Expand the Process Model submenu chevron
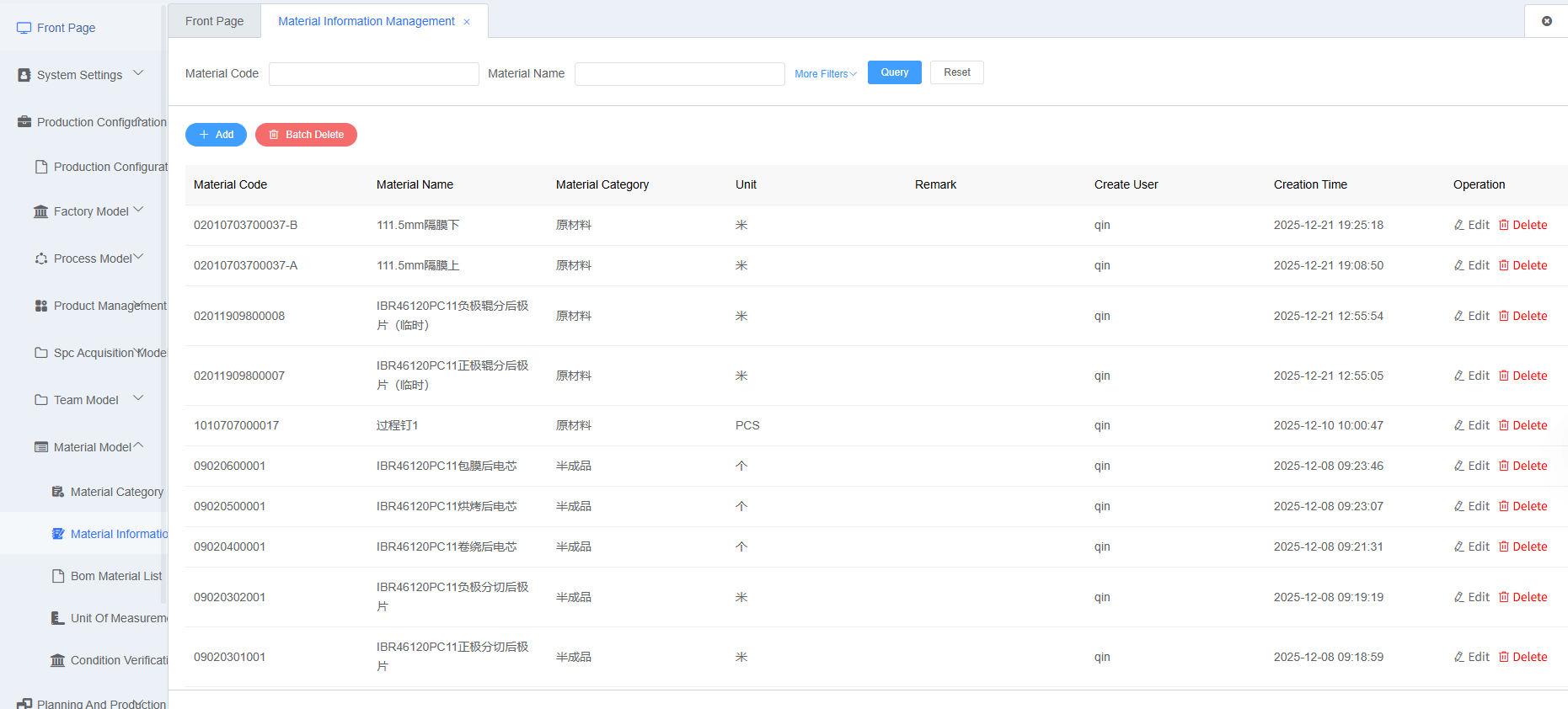1568x709 pixels. [x=138, y=257]
